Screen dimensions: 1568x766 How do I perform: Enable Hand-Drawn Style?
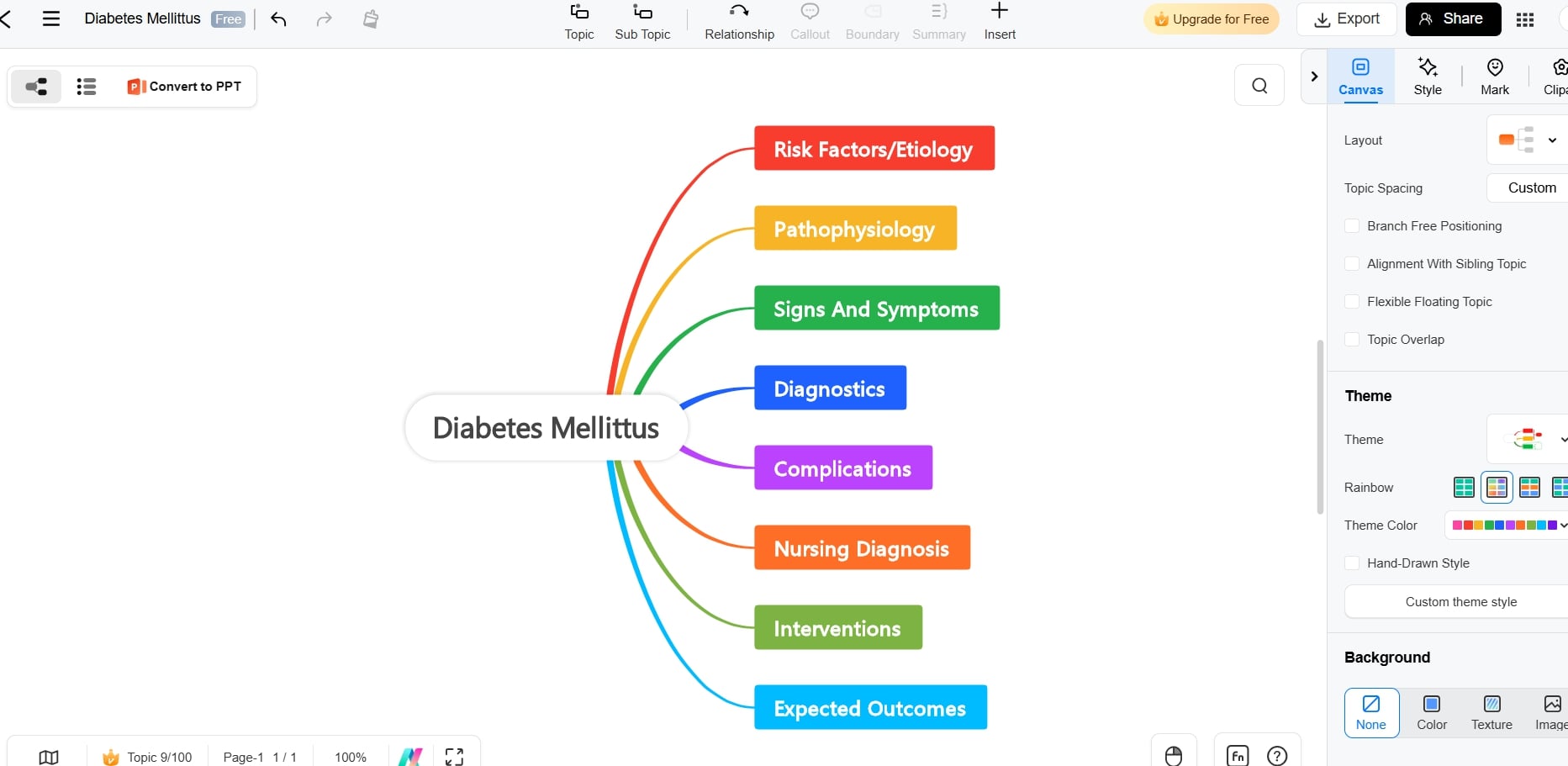1352,563
